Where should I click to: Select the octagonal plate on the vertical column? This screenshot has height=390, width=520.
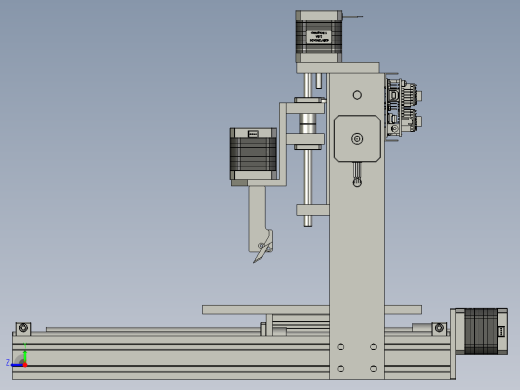[x=357, y=139]
